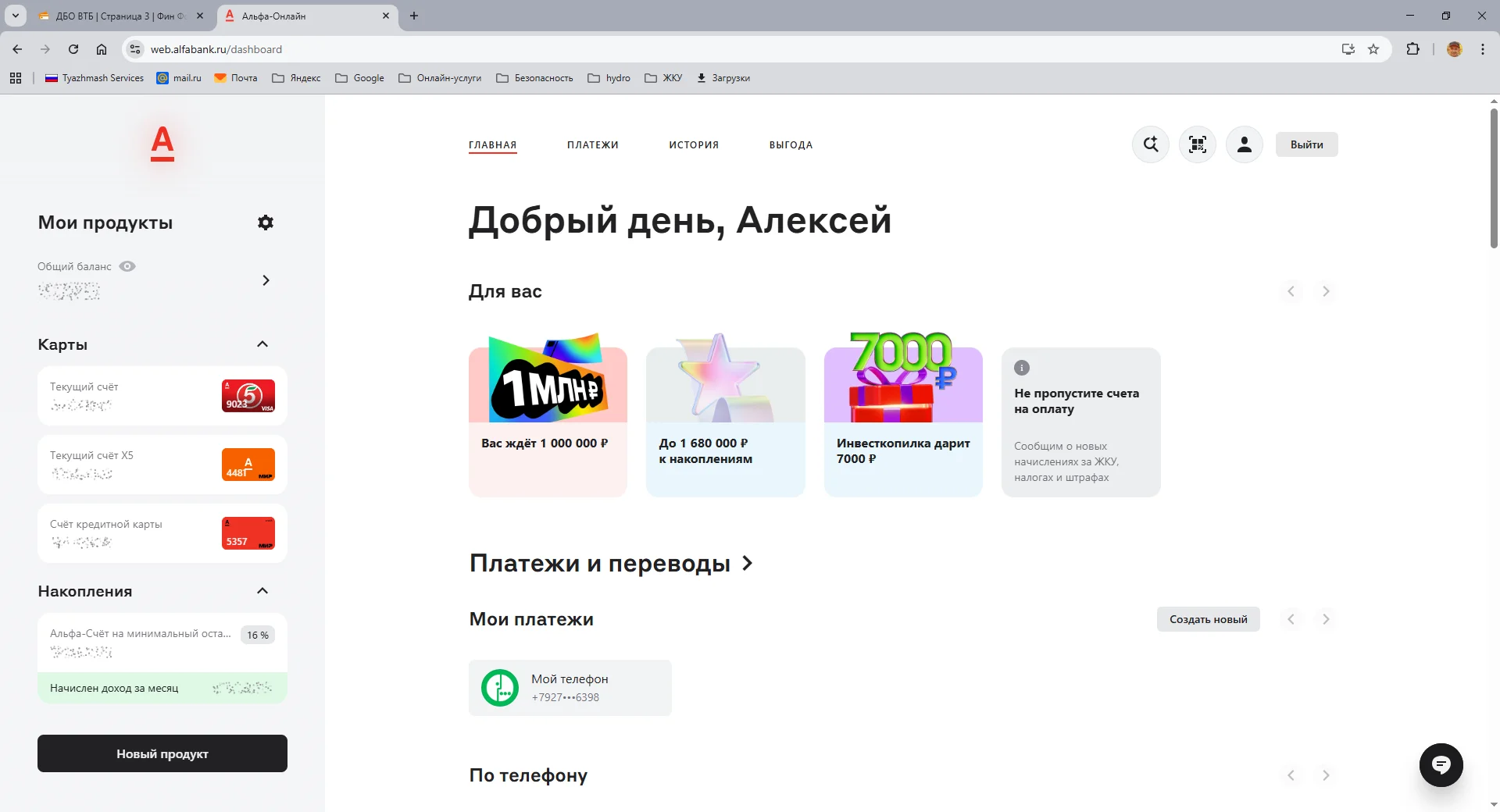1500x812 pixels.
Task: Click the browser forward arrow
Action: (x=45, y=49)
